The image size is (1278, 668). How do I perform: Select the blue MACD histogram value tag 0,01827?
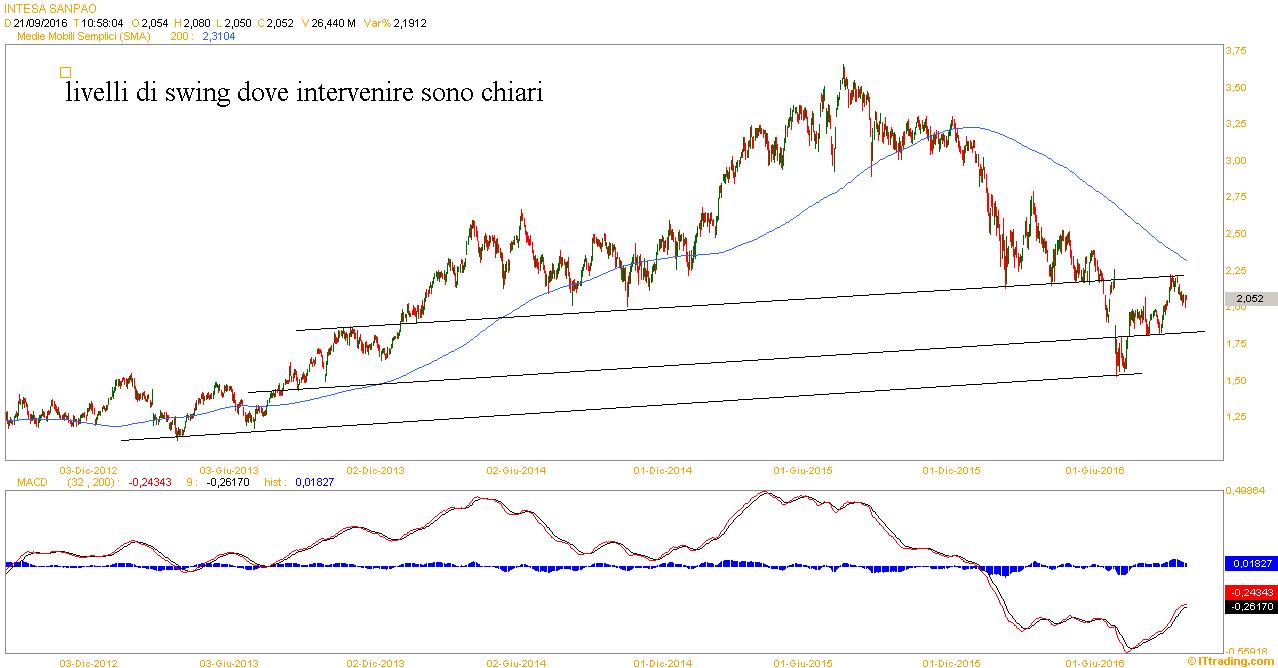[1250, 564]
